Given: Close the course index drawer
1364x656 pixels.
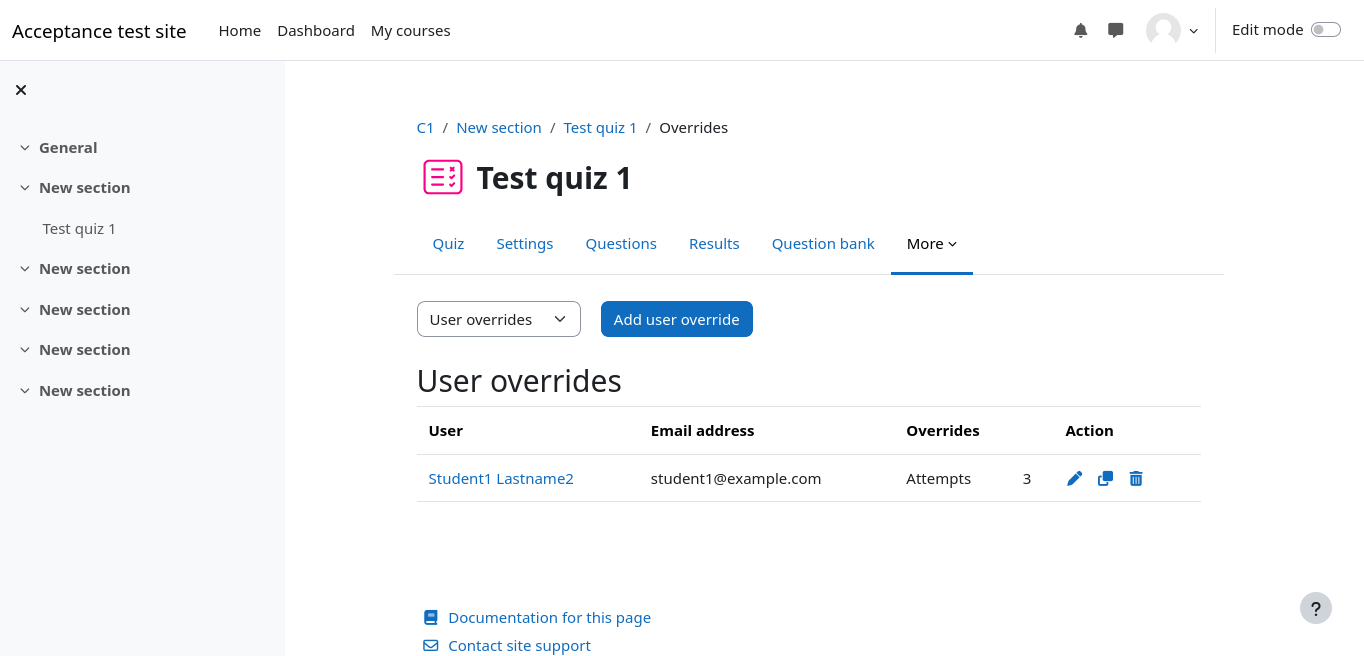Looking at the screenshot, I should (21, 90).
